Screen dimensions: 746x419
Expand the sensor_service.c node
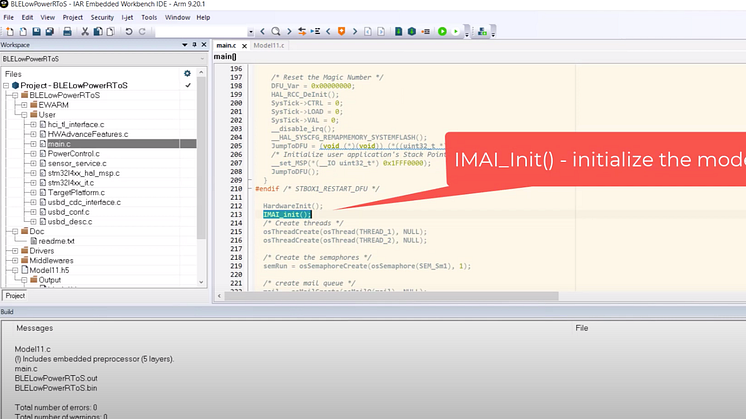click(x=33, y=163)
